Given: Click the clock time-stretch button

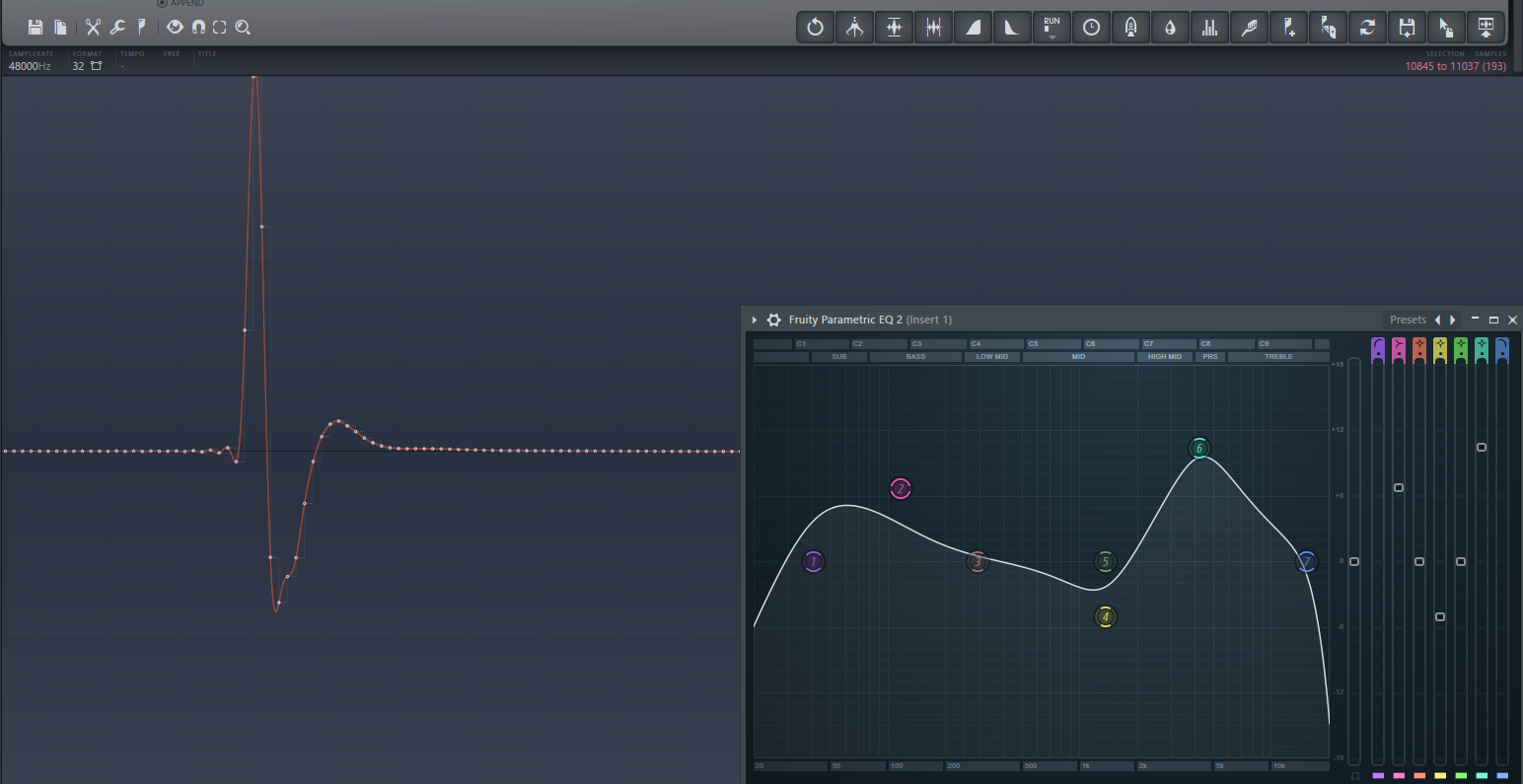Looking at the screenshot, I should (1091, 28).
